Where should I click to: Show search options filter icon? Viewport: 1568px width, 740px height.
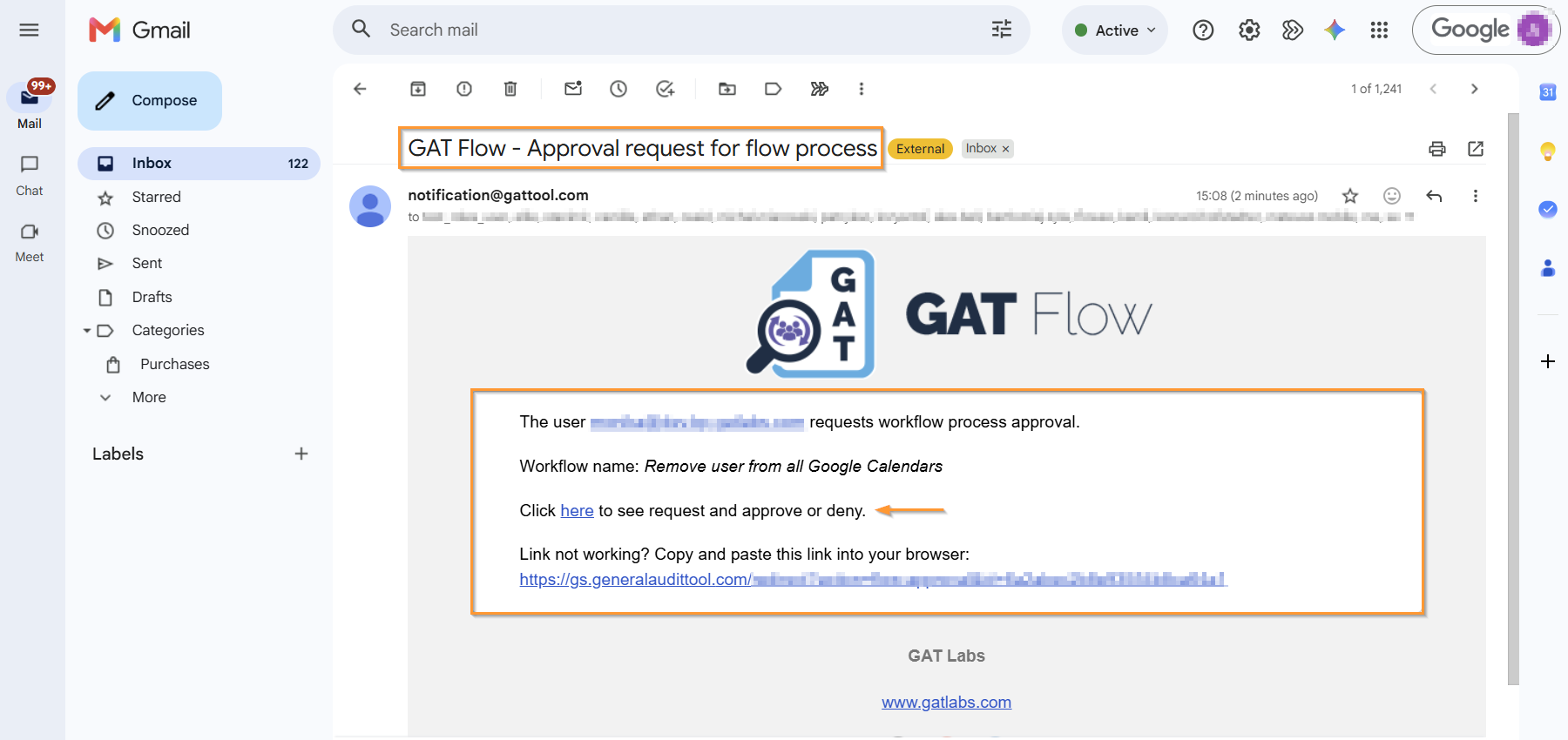click(x=1002, y=30)
